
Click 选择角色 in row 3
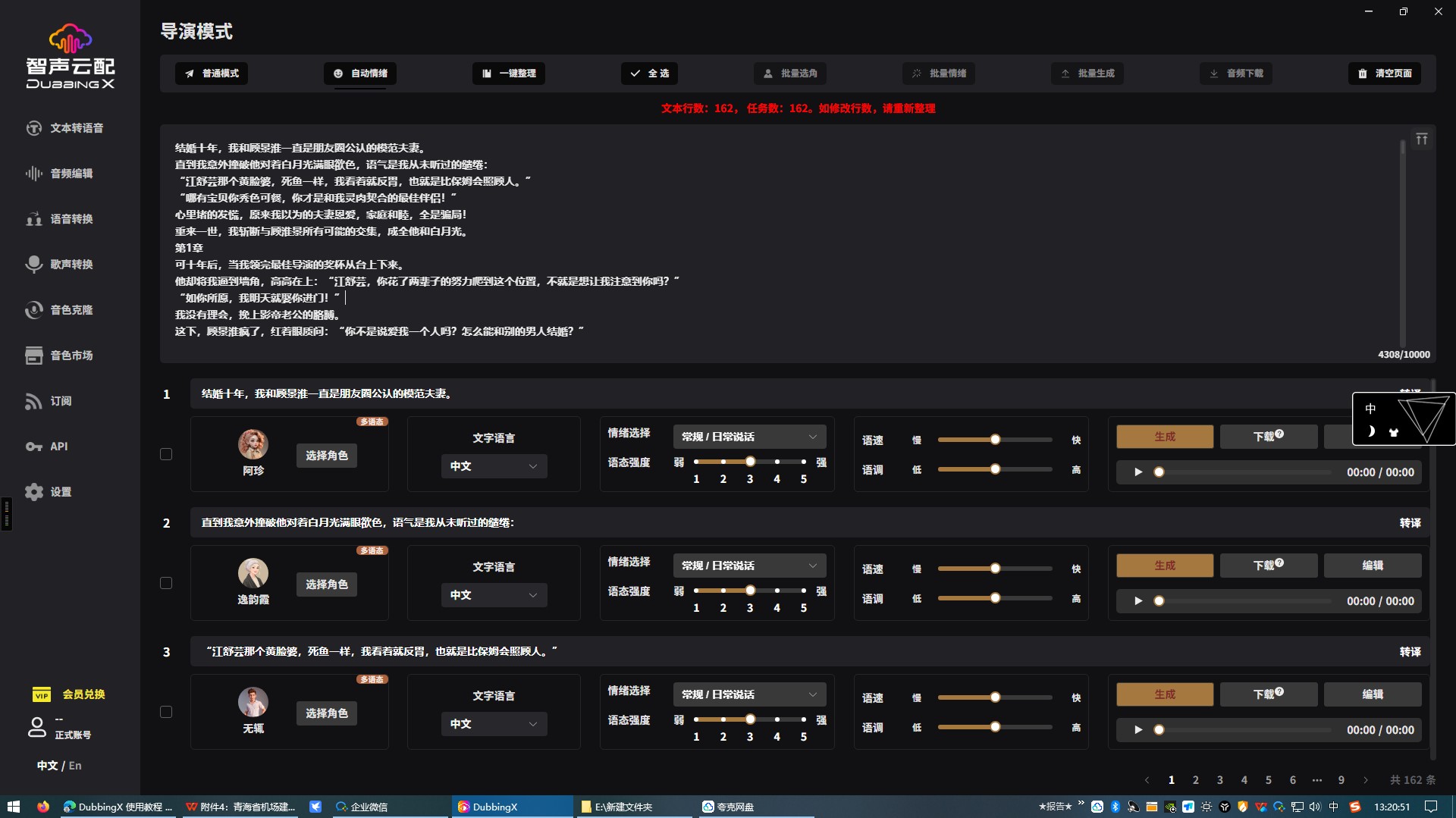[x=327, y=713]
